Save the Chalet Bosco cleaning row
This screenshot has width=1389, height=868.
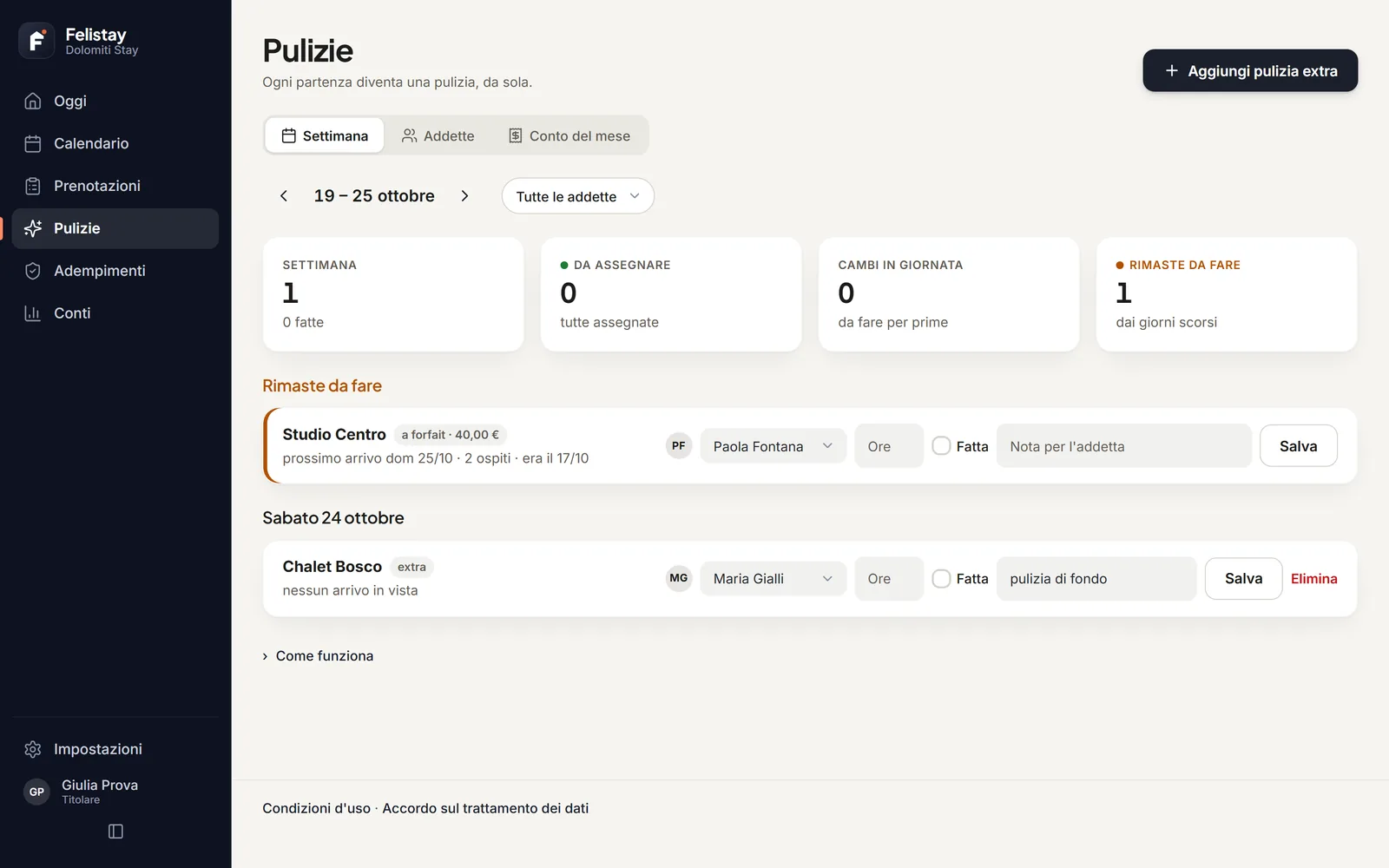point(1243,579)
